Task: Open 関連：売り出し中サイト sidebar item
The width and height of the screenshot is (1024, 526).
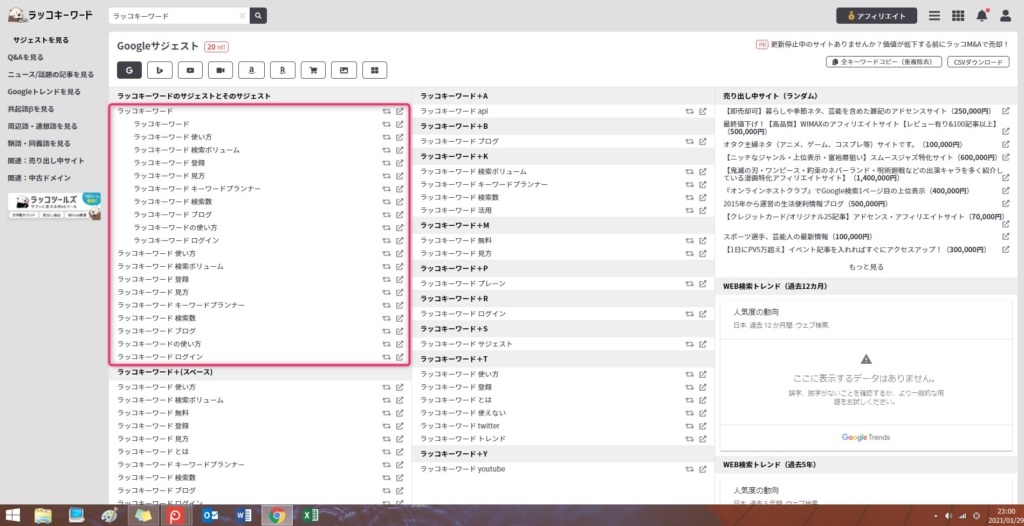Action: (x=46, y=161)
